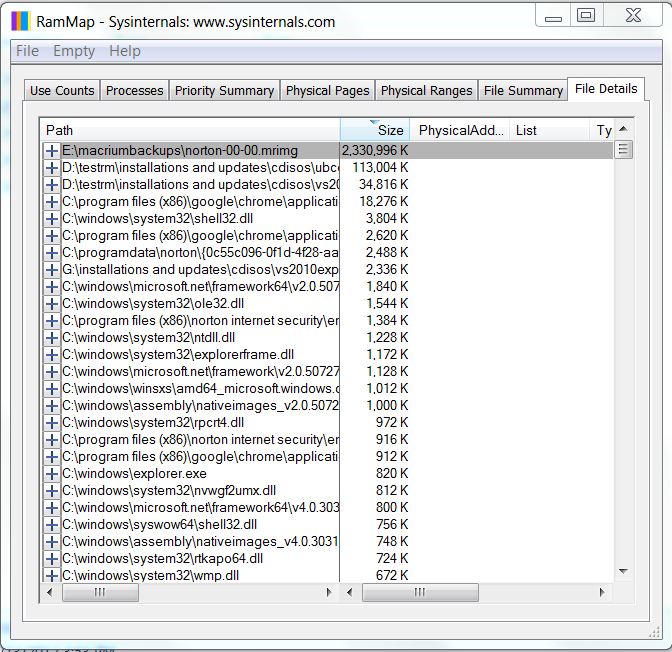
Task: Expand the nativeimages_v2.0.5072 entry
Action: click(x=52, y=406)
